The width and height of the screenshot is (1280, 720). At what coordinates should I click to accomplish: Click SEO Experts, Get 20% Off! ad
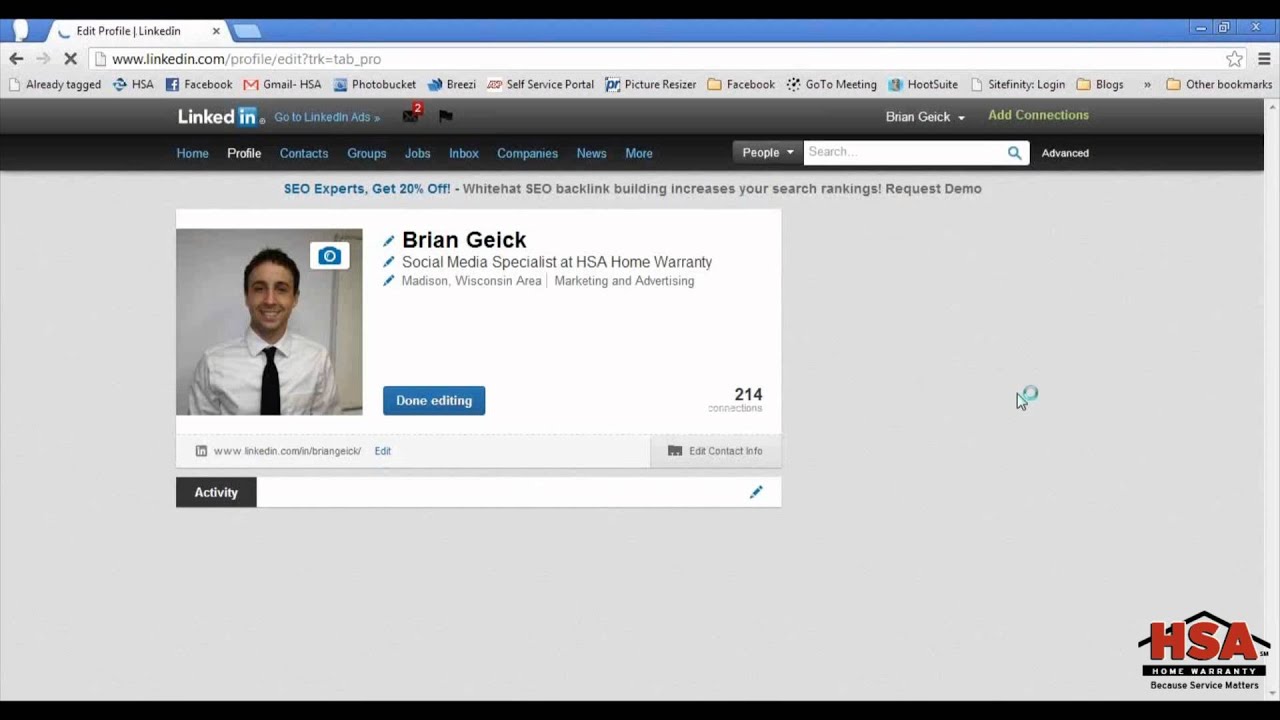coord(367,188)
